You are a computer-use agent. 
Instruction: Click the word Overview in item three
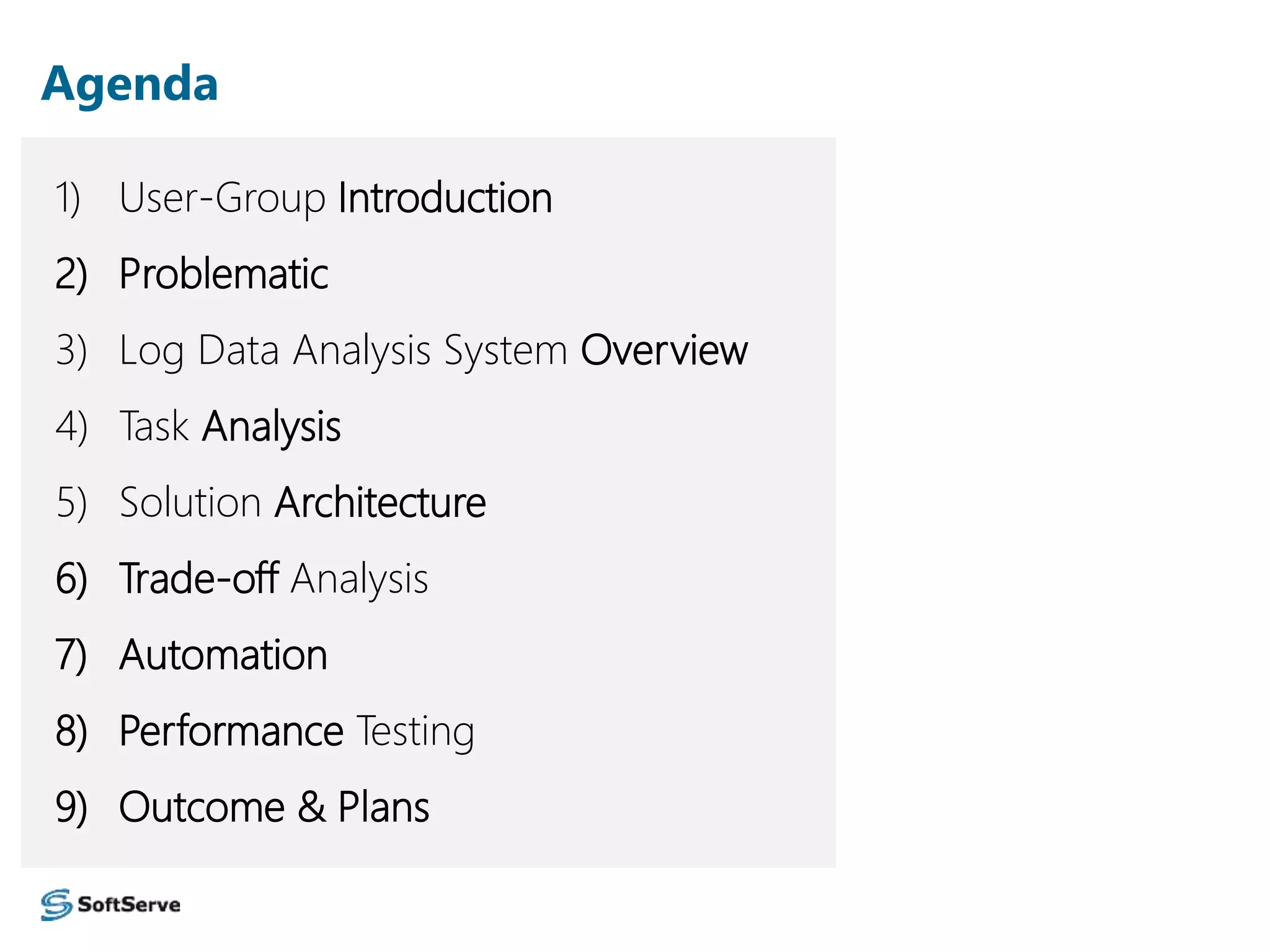point(664,351)
